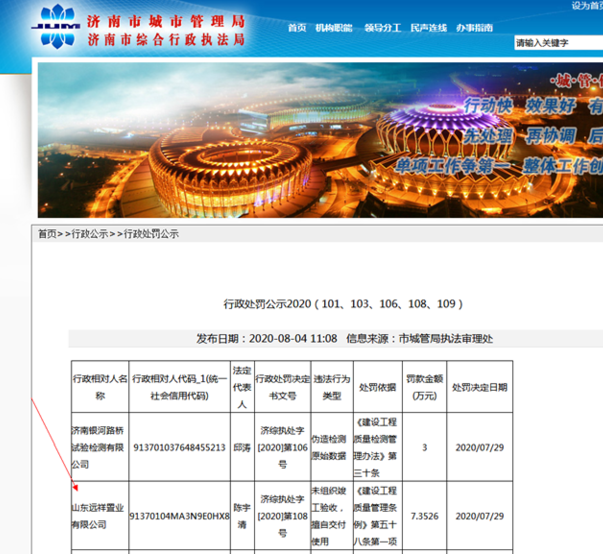Click the 陈宇清 legal representative cell

[x=242, y=516]
